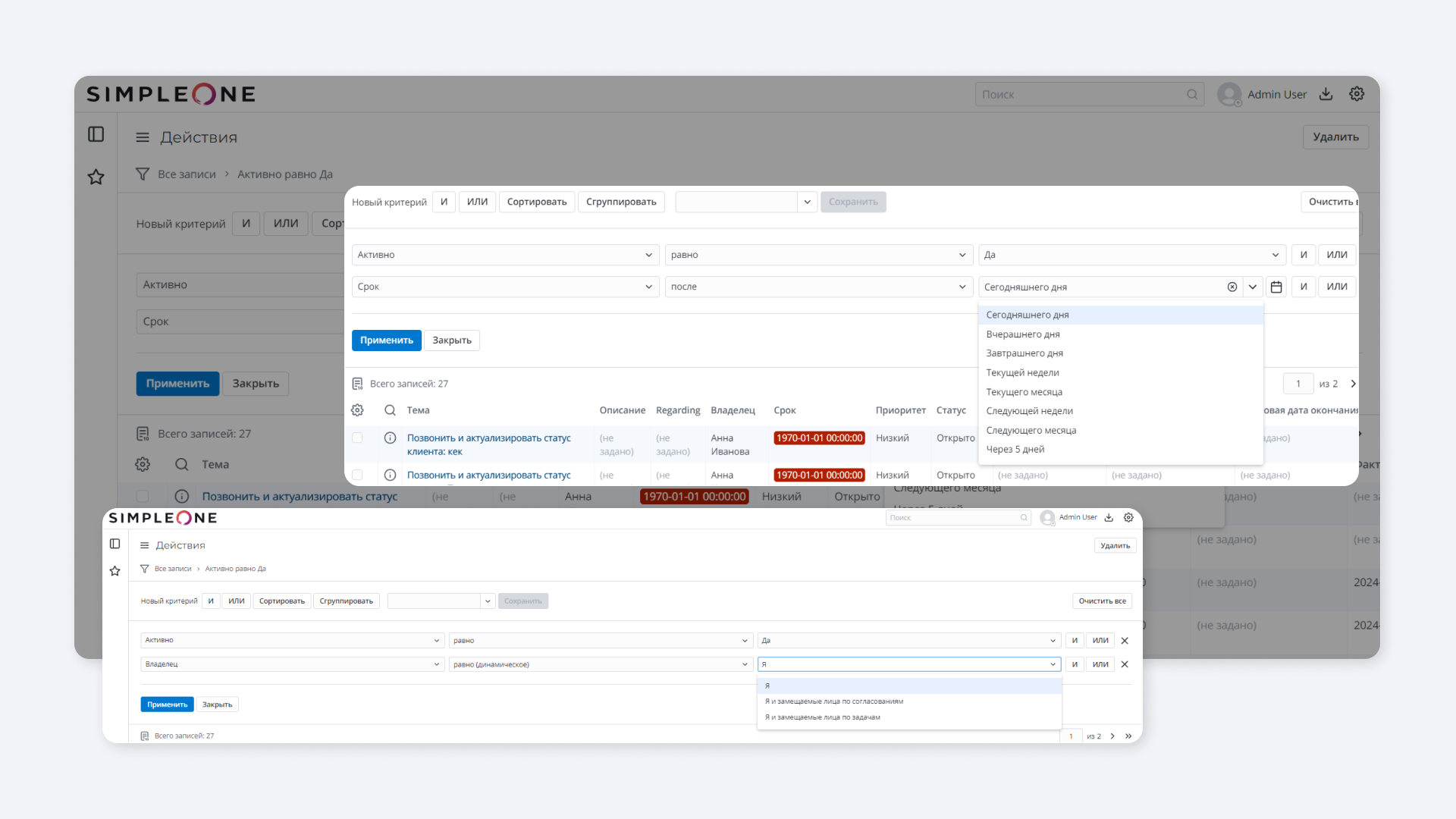Click the Удалить button top right
Image resolution: width=1456 pixels, height=819 pixels.
coord(1335,137)
